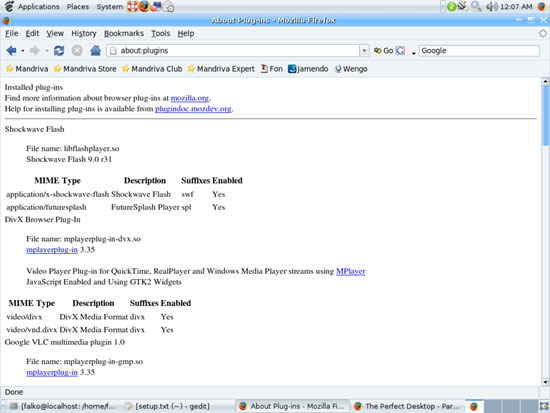
Task: Switch to setup.txt gedit taskbar item
Action: pyautogui.click(x=168, y=406)
